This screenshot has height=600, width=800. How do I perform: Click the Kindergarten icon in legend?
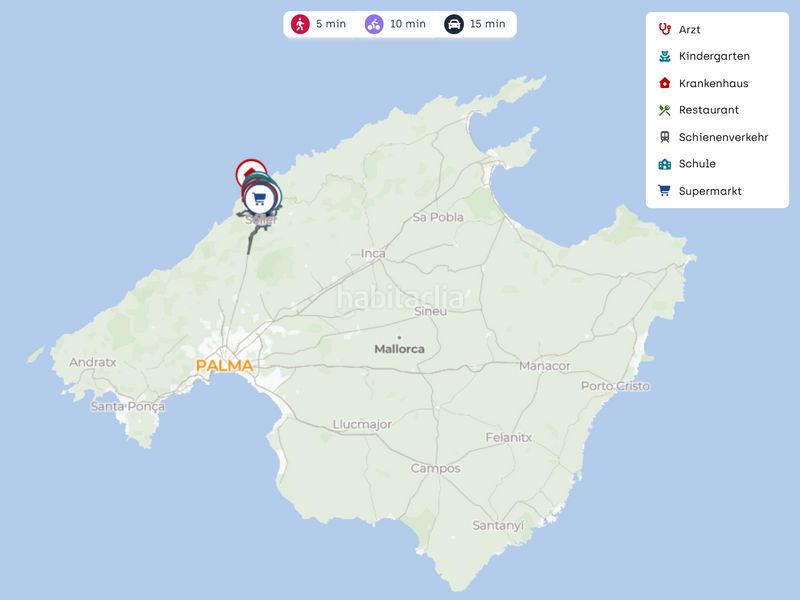pos(664,57)
